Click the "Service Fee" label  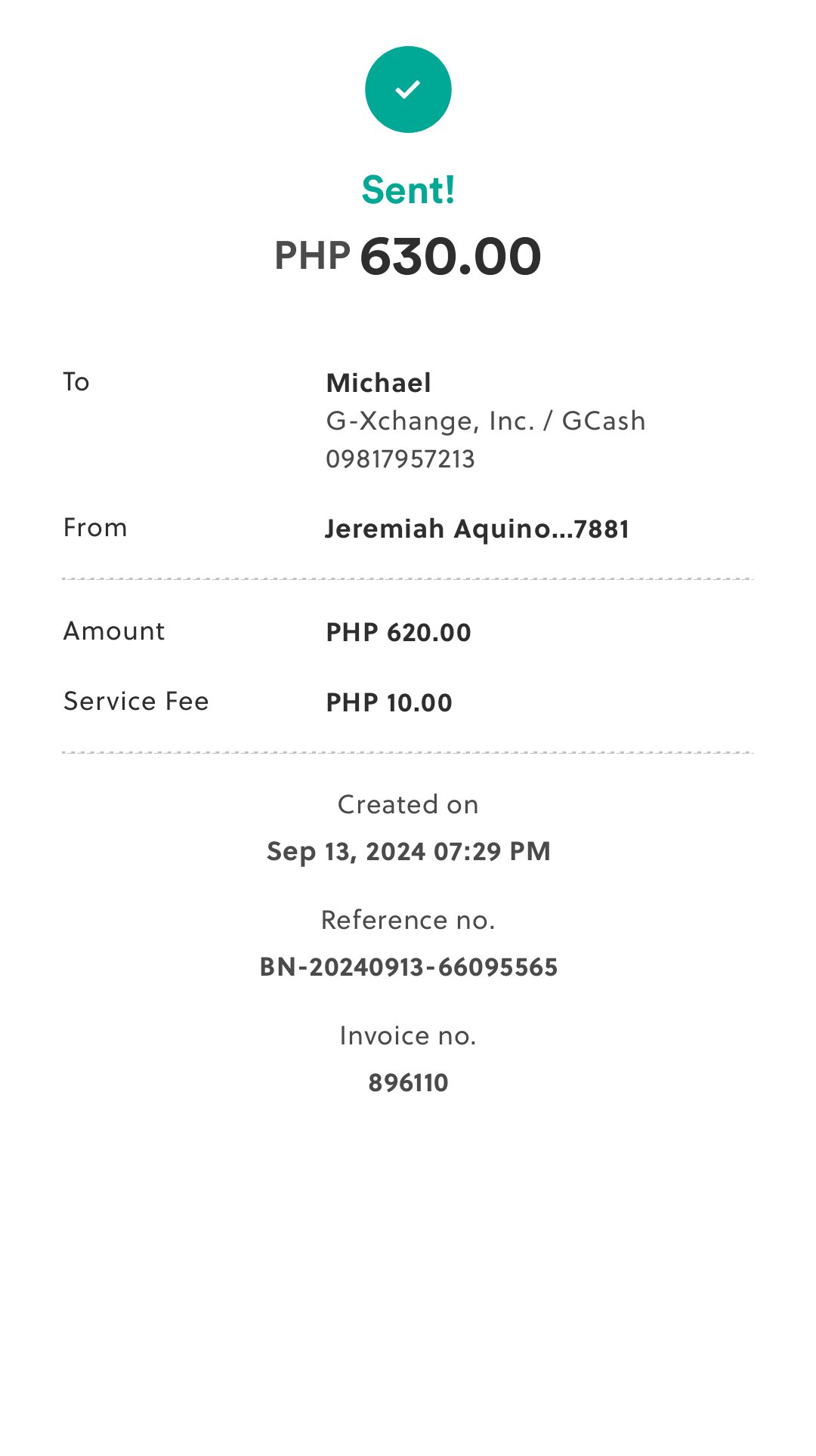pos(136,702)
